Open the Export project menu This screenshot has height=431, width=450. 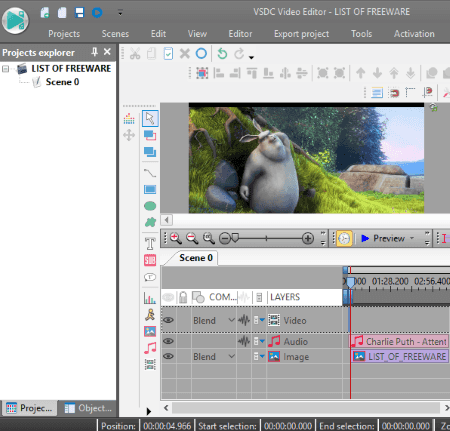(x=301, y=34)
